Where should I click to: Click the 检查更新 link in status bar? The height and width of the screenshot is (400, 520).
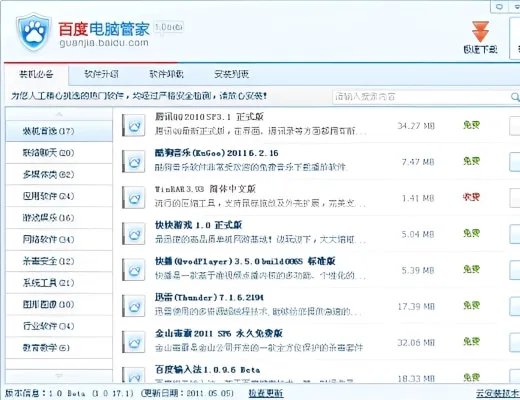266,393
